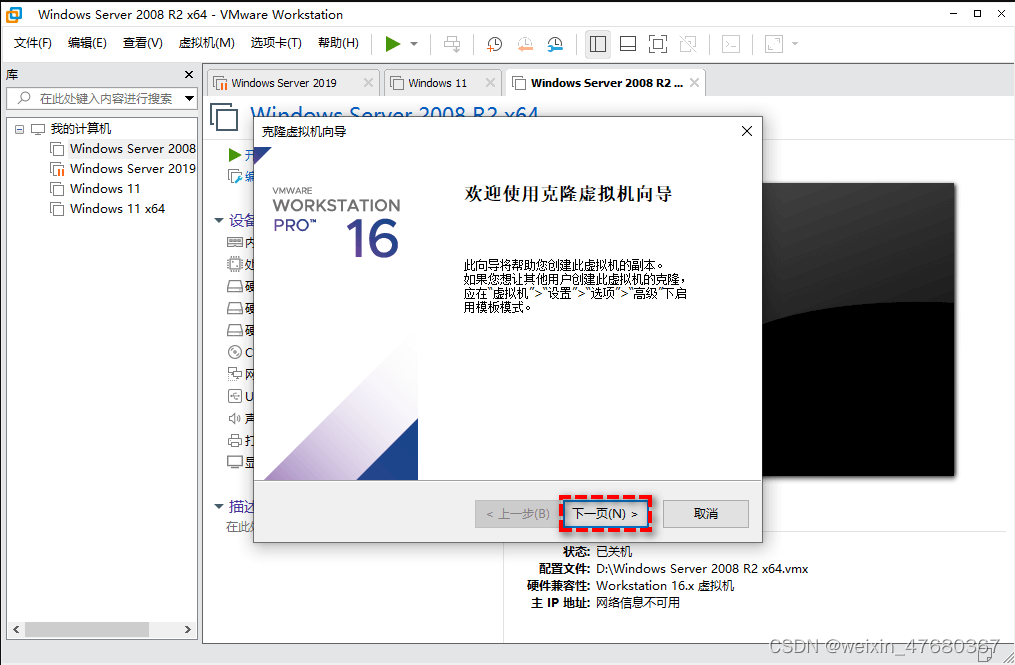1015x665 pixels.
Task: Click the first hard disk device icon
Action: point(235,286)
